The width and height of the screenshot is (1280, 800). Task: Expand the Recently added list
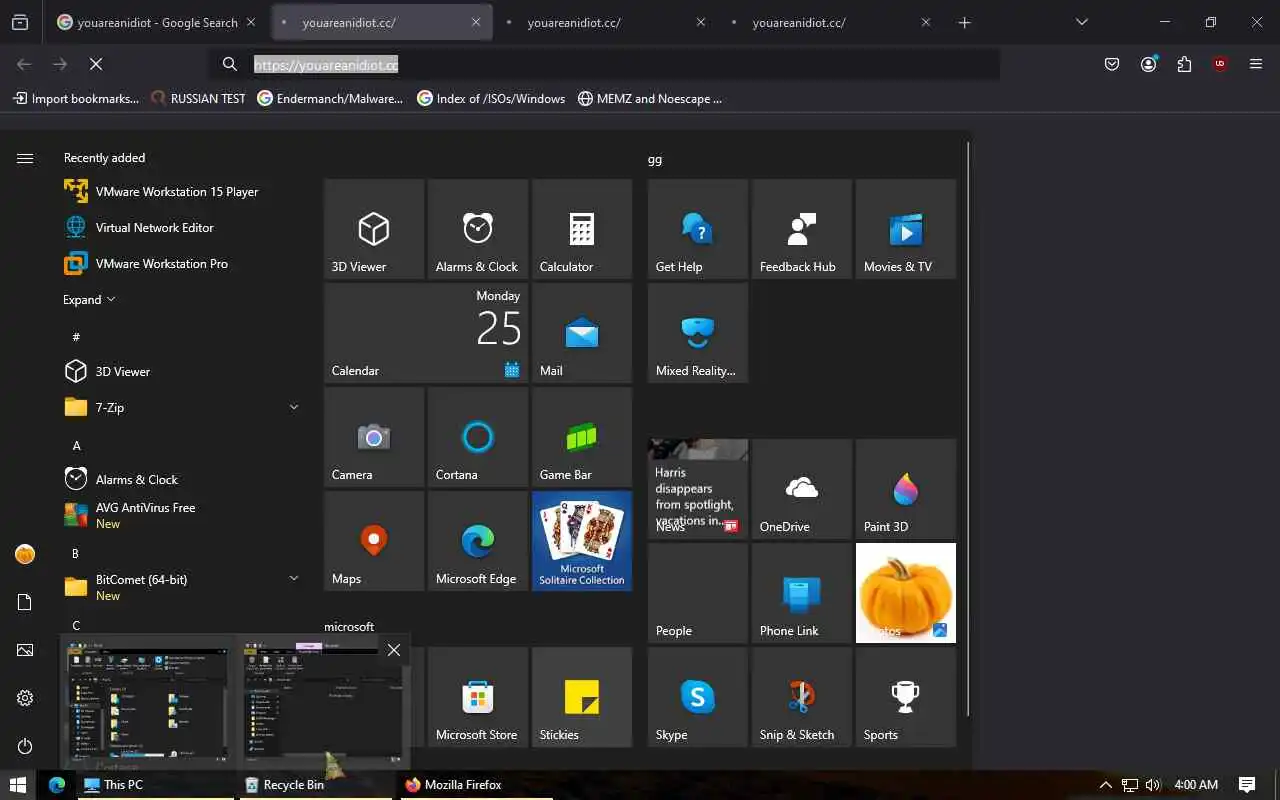[x=89, y=300]
